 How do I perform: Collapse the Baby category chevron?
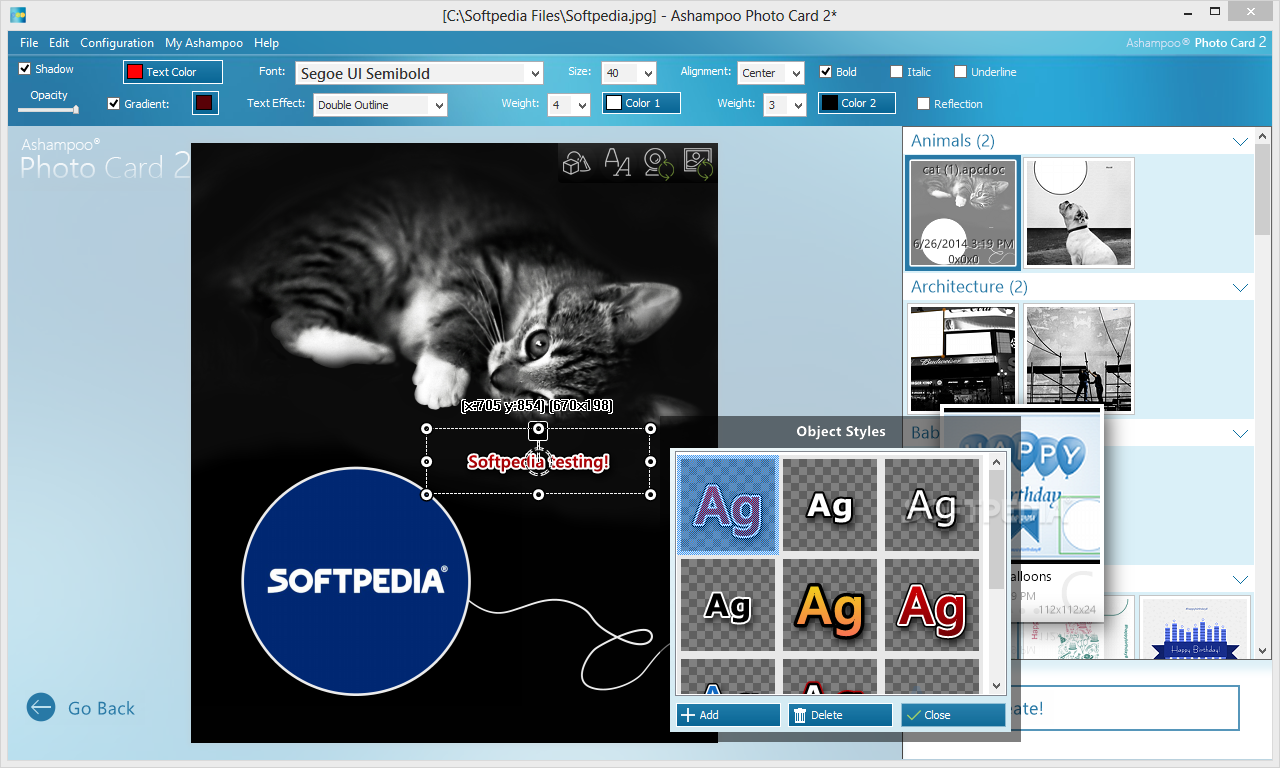pyautogui.click(x=1241, y=434)
